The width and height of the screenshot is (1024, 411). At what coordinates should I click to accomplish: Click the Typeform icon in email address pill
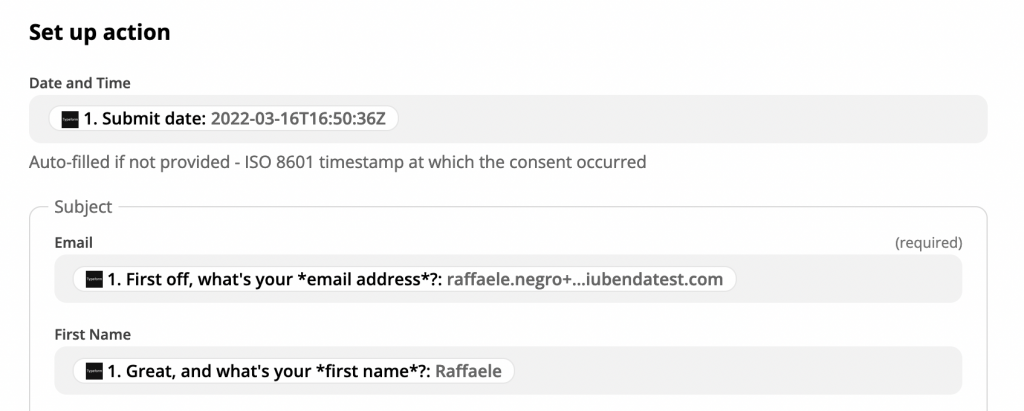tap(95, 279)
